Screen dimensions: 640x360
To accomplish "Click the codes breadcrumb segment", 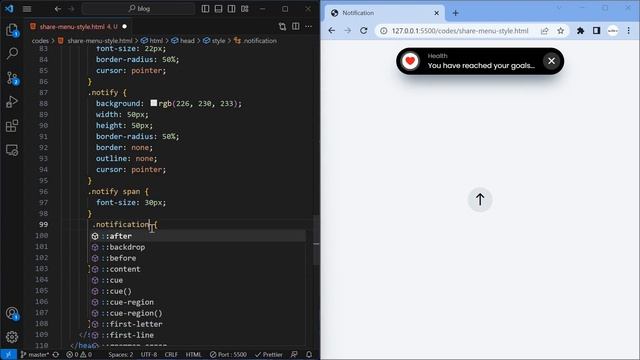I will tap(40, 41).
